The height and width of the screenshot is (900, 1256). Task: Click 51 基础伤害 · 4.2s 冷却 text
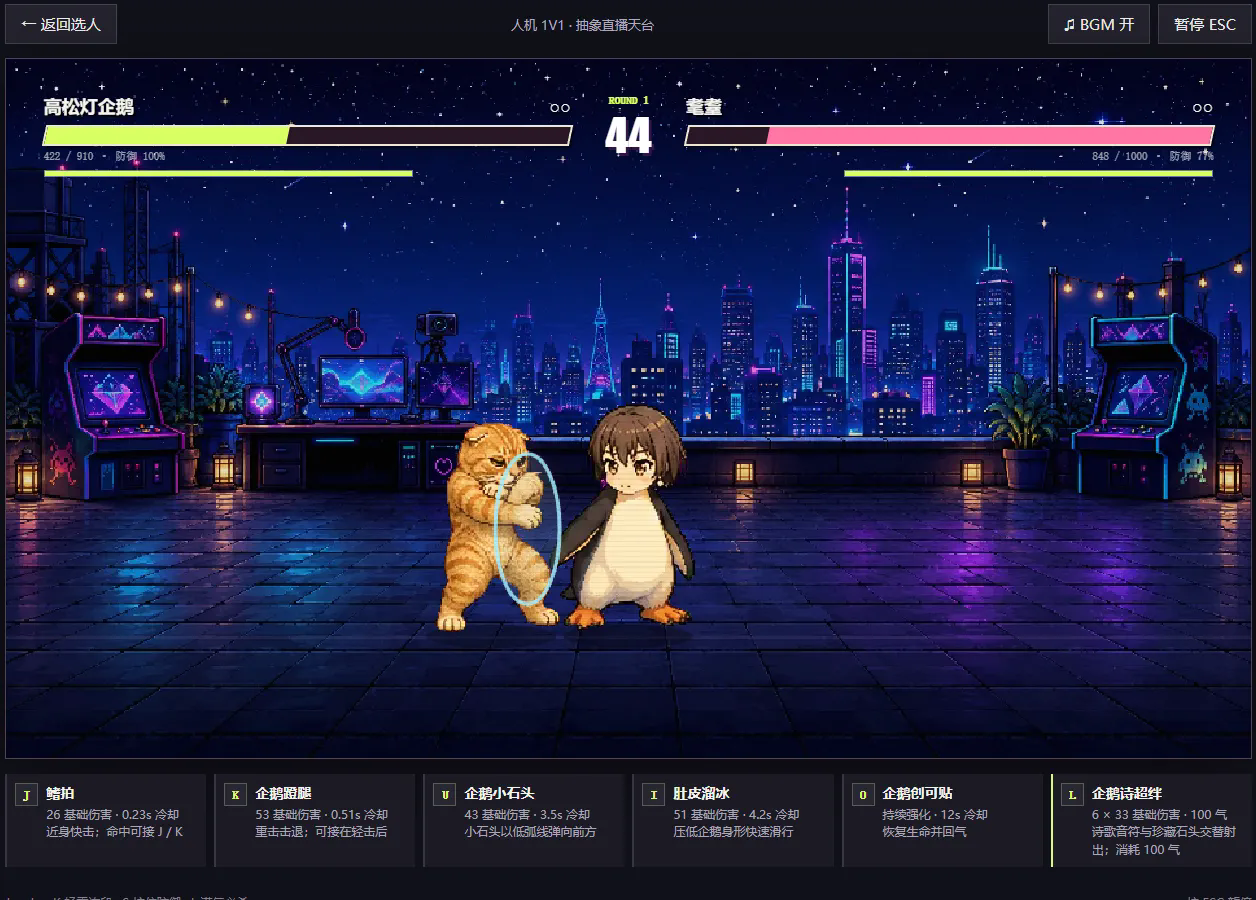point(736,814)
